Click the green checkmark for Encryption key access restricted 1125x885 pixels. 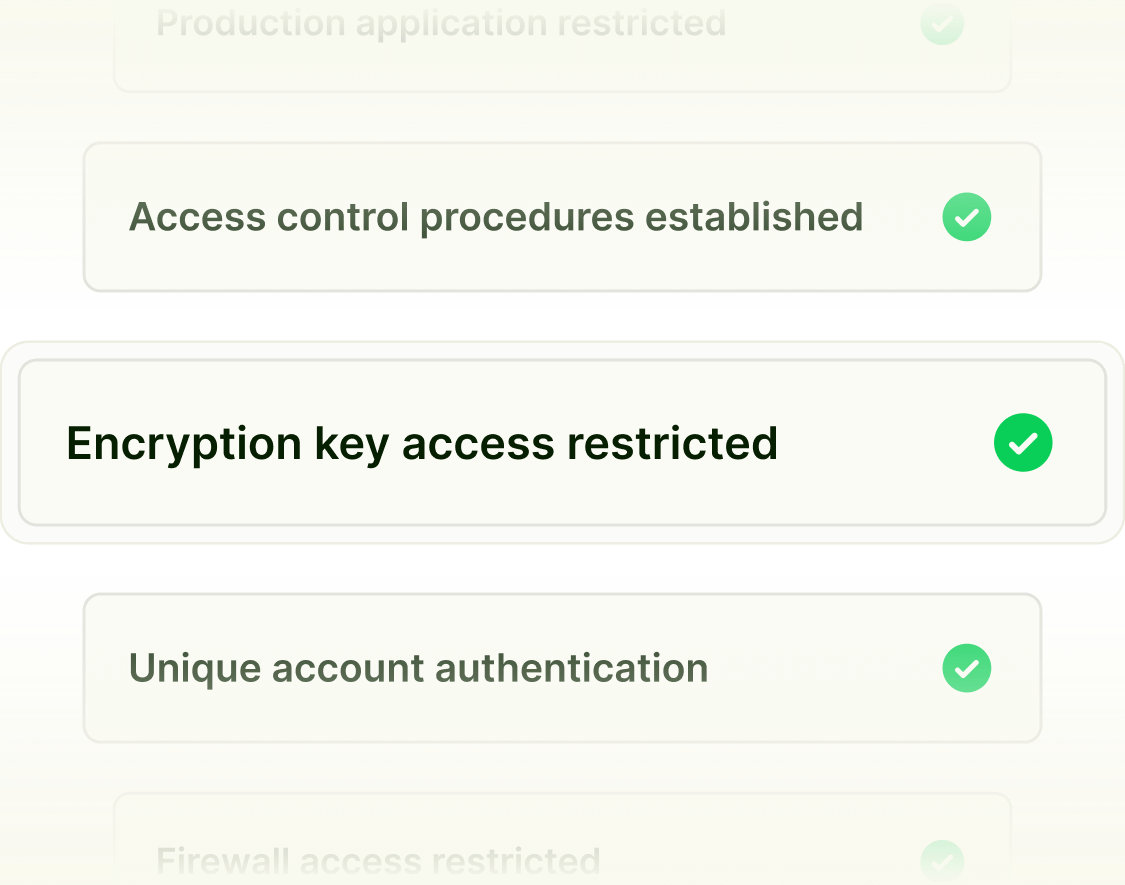(x=1022, y=442)
